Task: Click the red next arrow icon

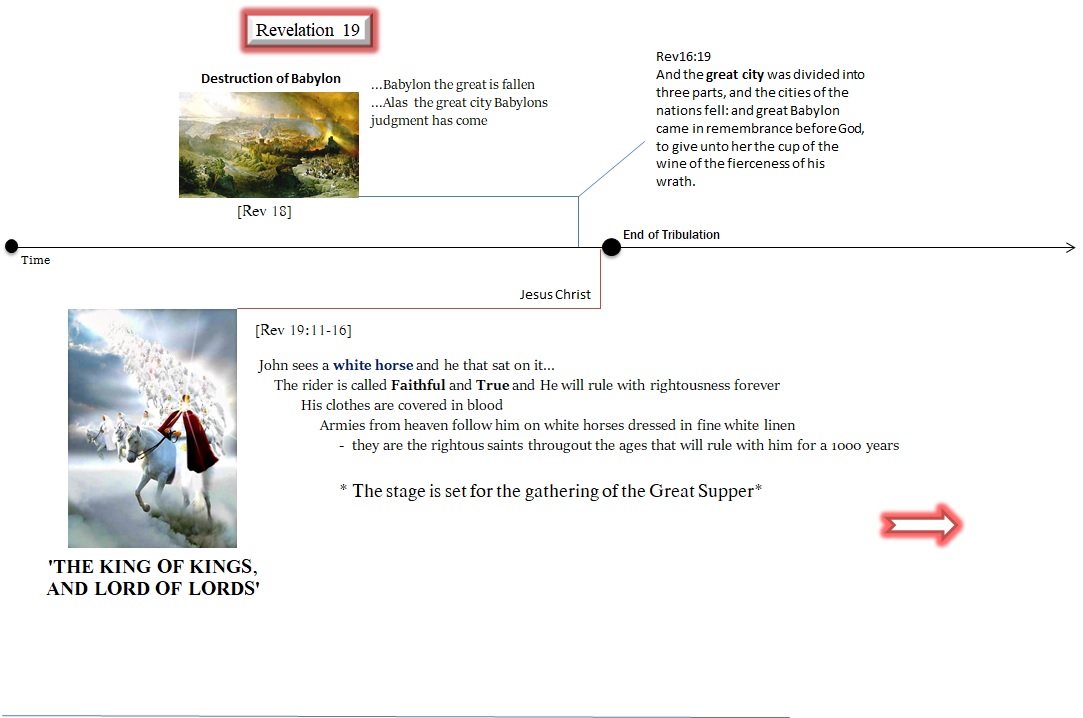Action: pyautogui.click(x=921, y=526)
